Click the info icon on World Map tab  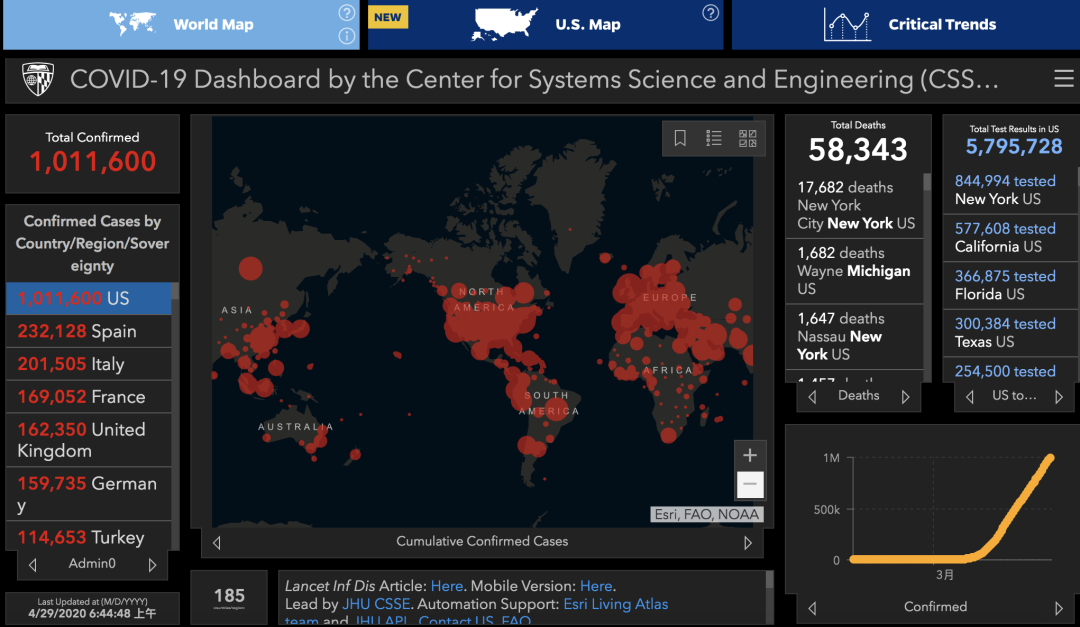(x=346, y=36)
